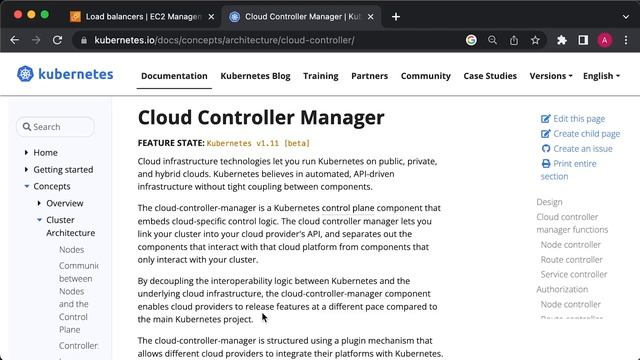
Task: Open the Partners nav item
Action: (x=369, y=76)
